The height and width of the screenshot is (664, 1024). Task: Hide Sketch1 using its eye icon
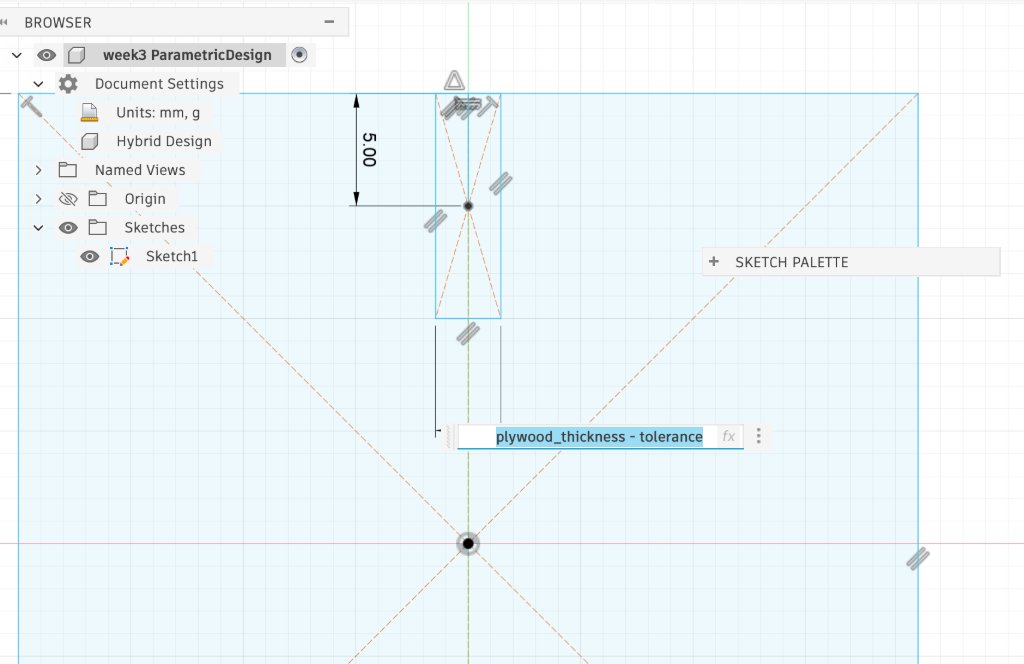[x=90, y=256]
